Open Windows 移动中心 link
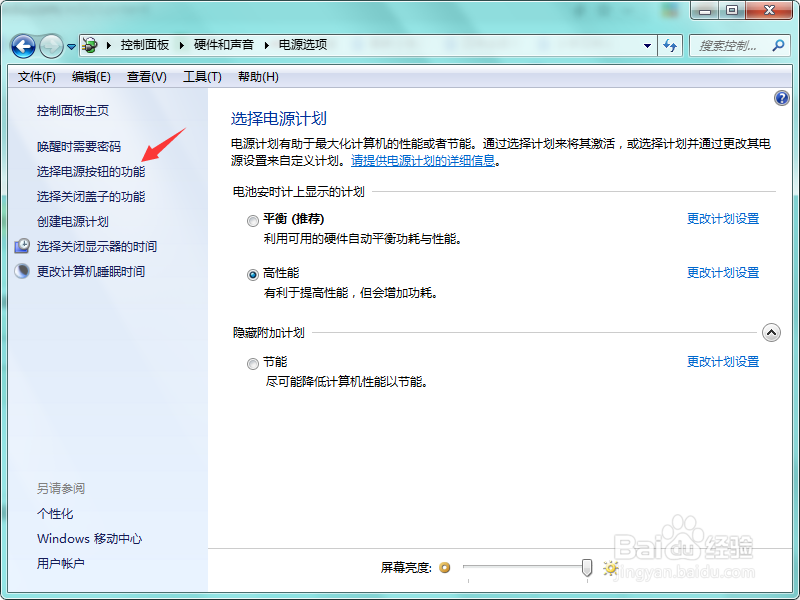Viewport: 800px width, 600px height. (x=89, y=539)
